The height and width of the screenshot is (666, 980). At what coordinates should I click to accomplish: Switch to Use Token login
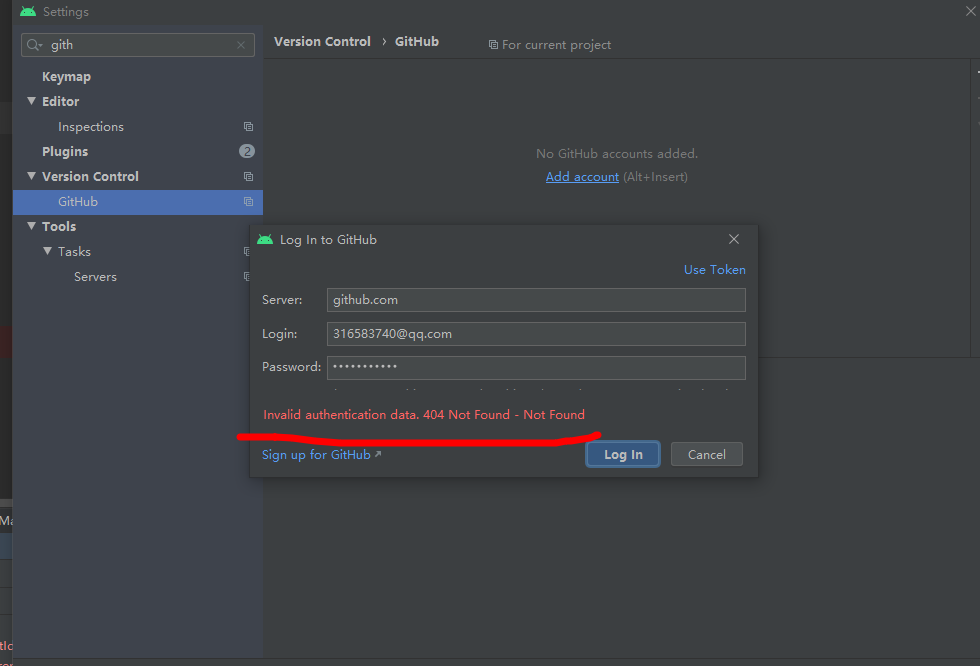tap(714, 270)
